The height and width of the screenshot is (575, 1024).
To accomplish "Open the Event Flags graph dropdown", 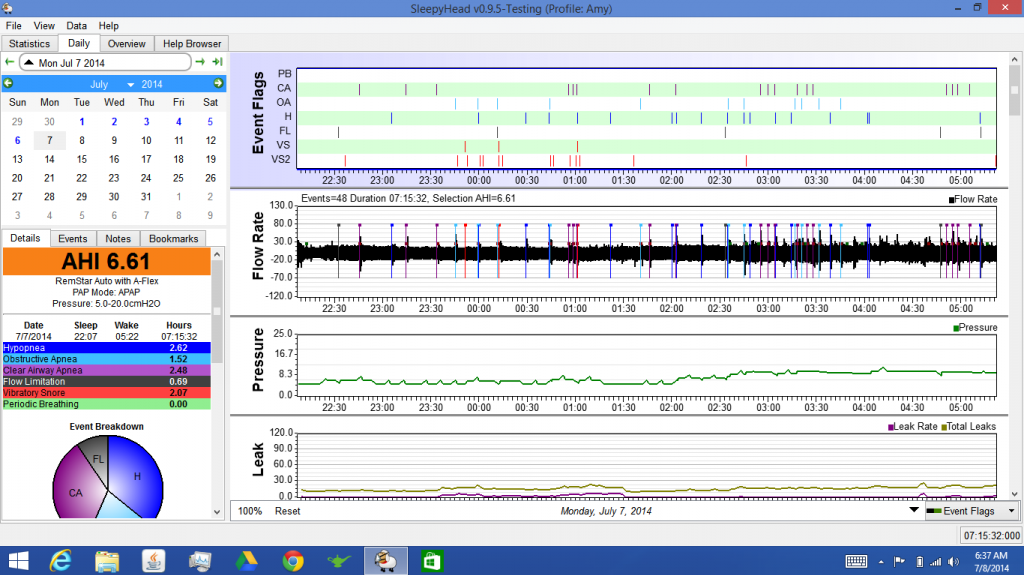I will pyautogui.click(x=1011, y=511).
